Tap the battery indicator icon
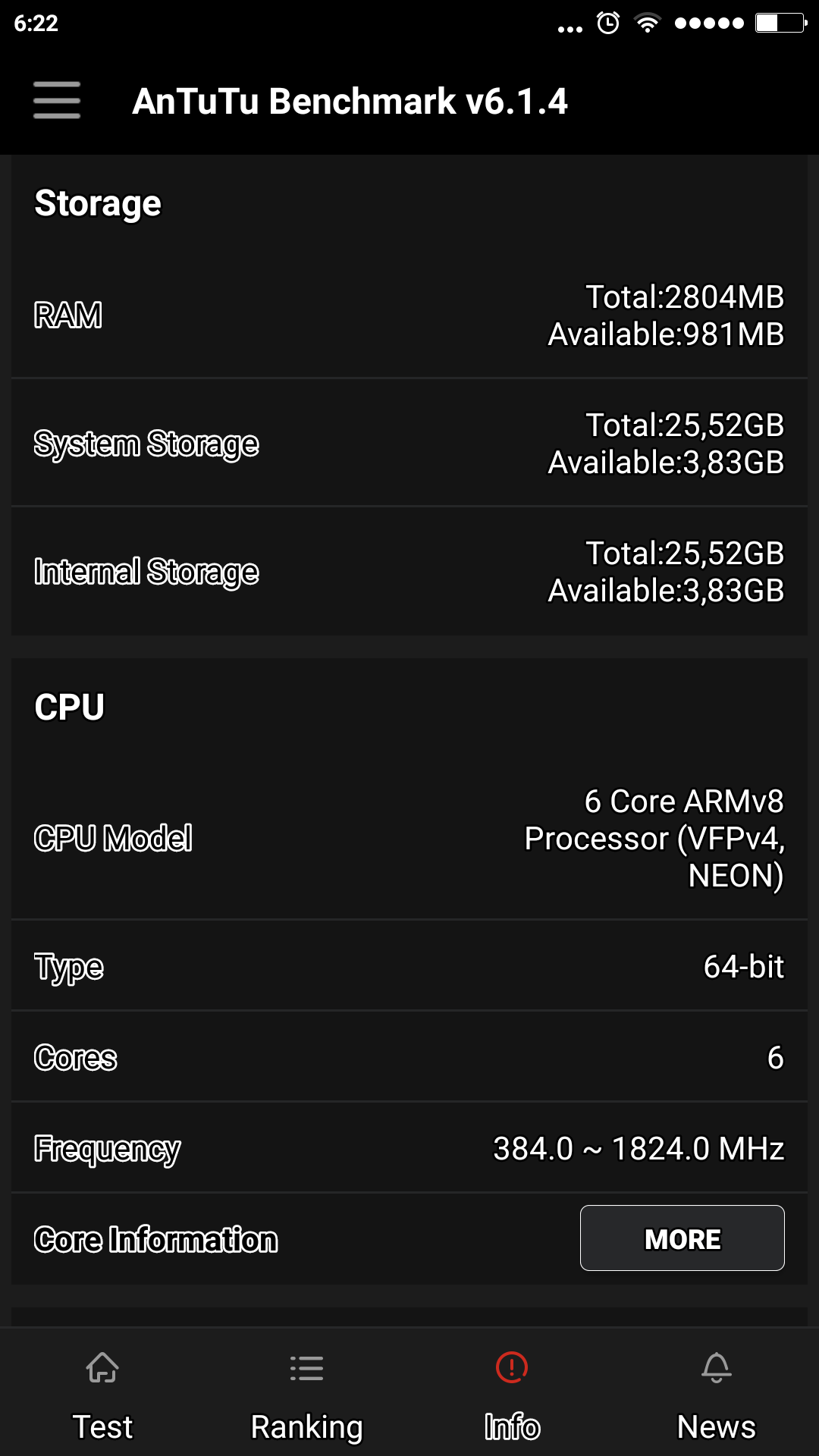This screenshot has width=819, height=1456. point(780,24)
